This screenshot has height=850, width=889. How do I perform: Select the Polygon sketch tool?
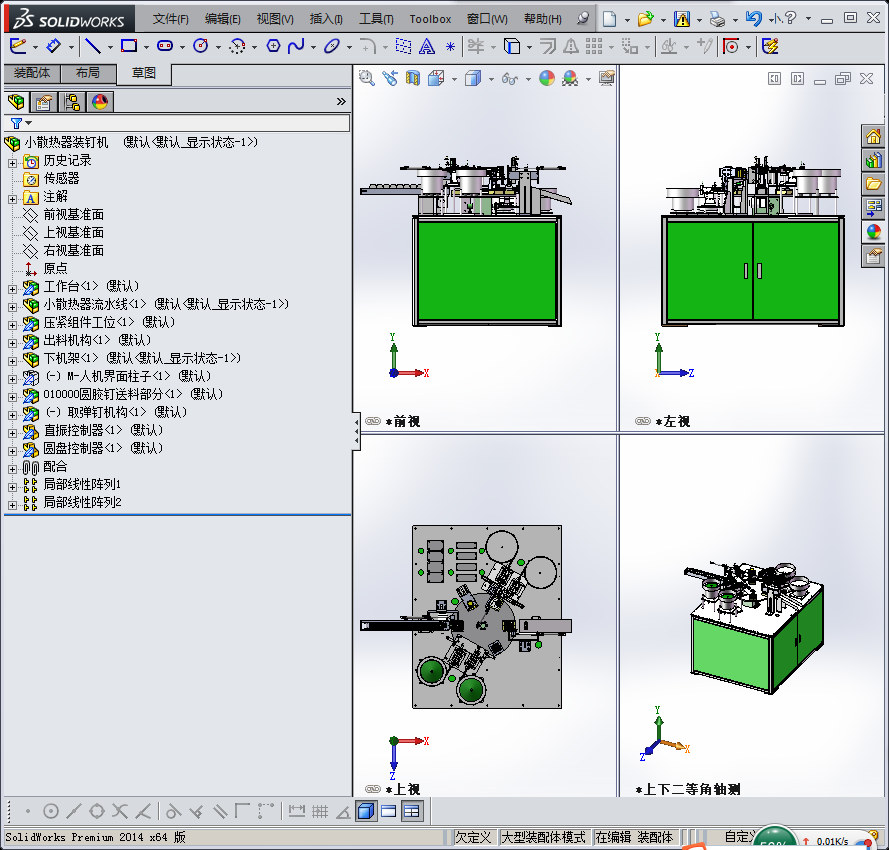click(273, 46)
